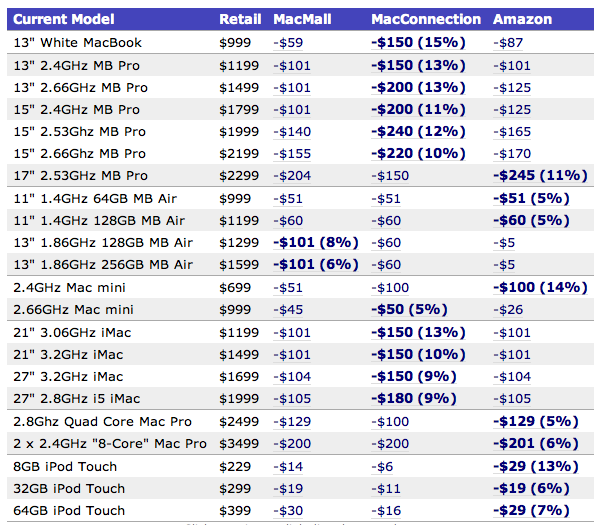The image size is (606, 525).
Task: Click Amazon -$29 (13%) for 8GB iPod Touch
Action: coord(536,466)
